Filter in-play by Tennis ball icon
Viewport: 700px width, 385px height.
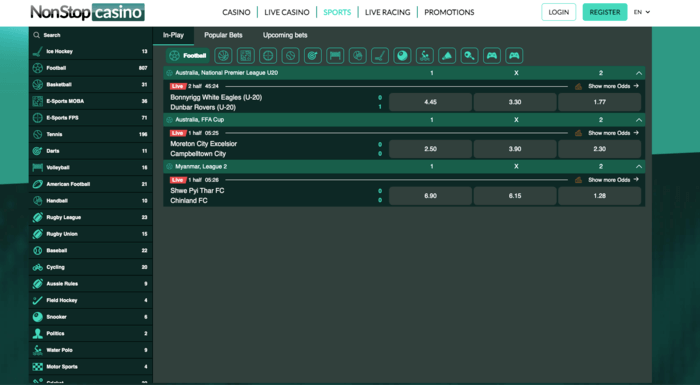tap(290, 56)
